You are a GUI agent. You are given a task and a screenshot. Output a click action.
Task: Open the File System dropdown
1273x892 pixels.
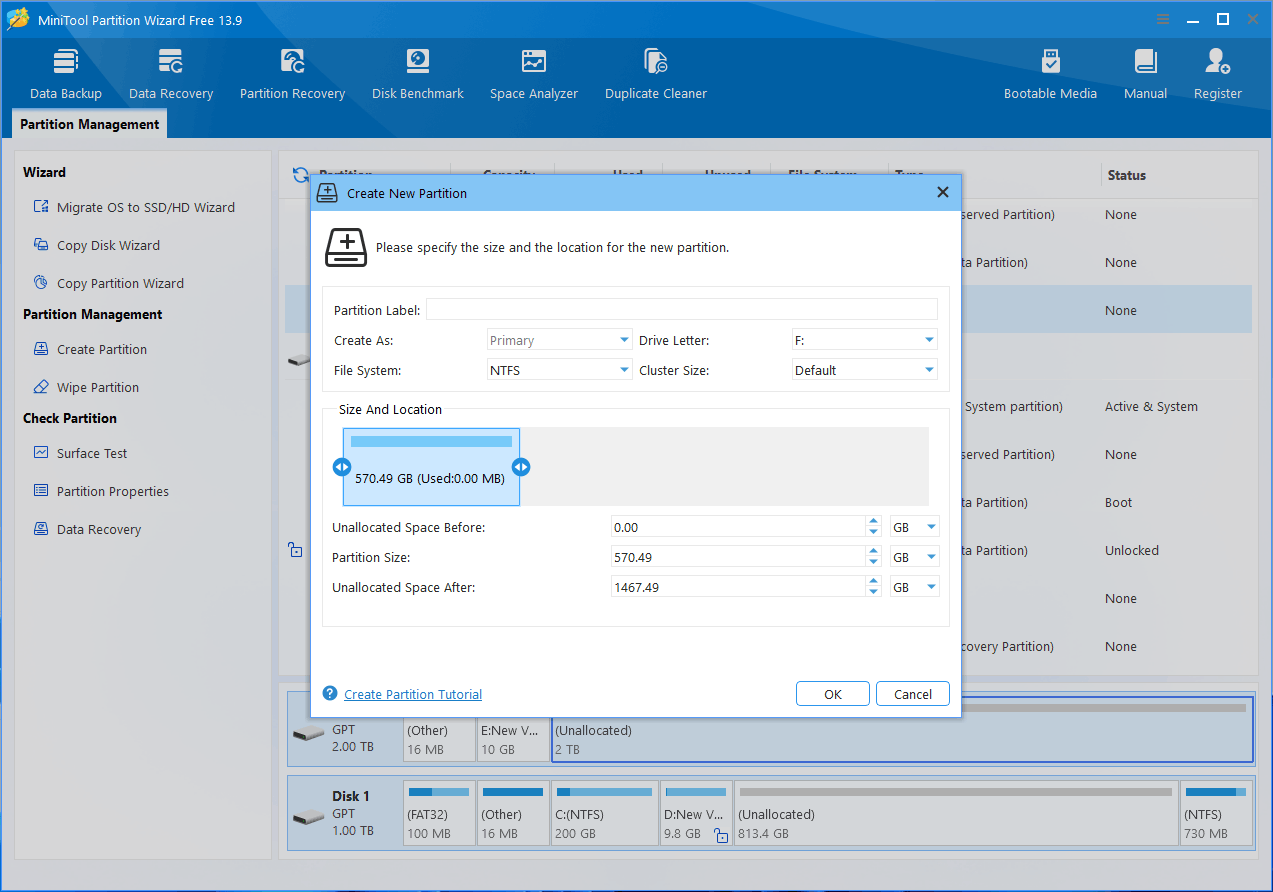click(x=559, y=370)
